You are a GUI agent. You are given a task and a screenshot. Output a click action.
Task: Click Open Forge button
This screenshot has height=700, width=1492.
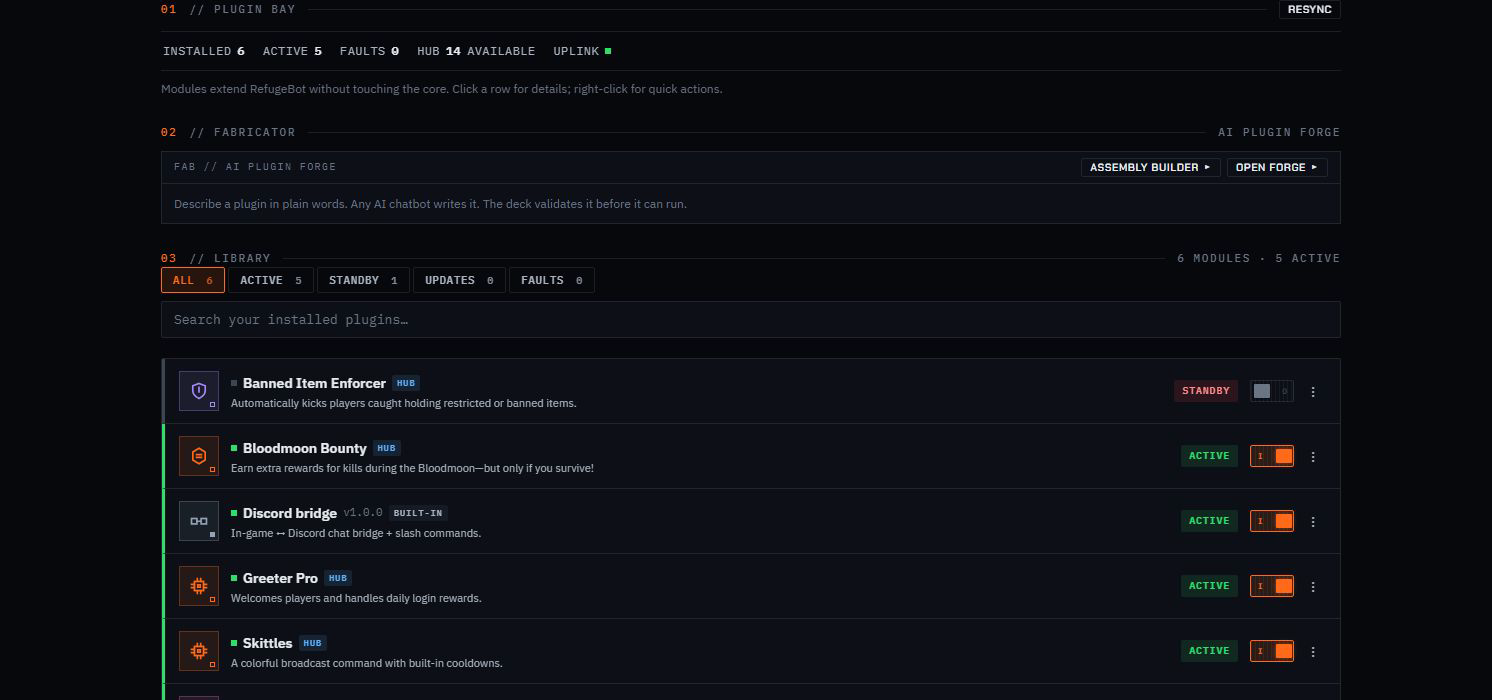point(1277,167)
